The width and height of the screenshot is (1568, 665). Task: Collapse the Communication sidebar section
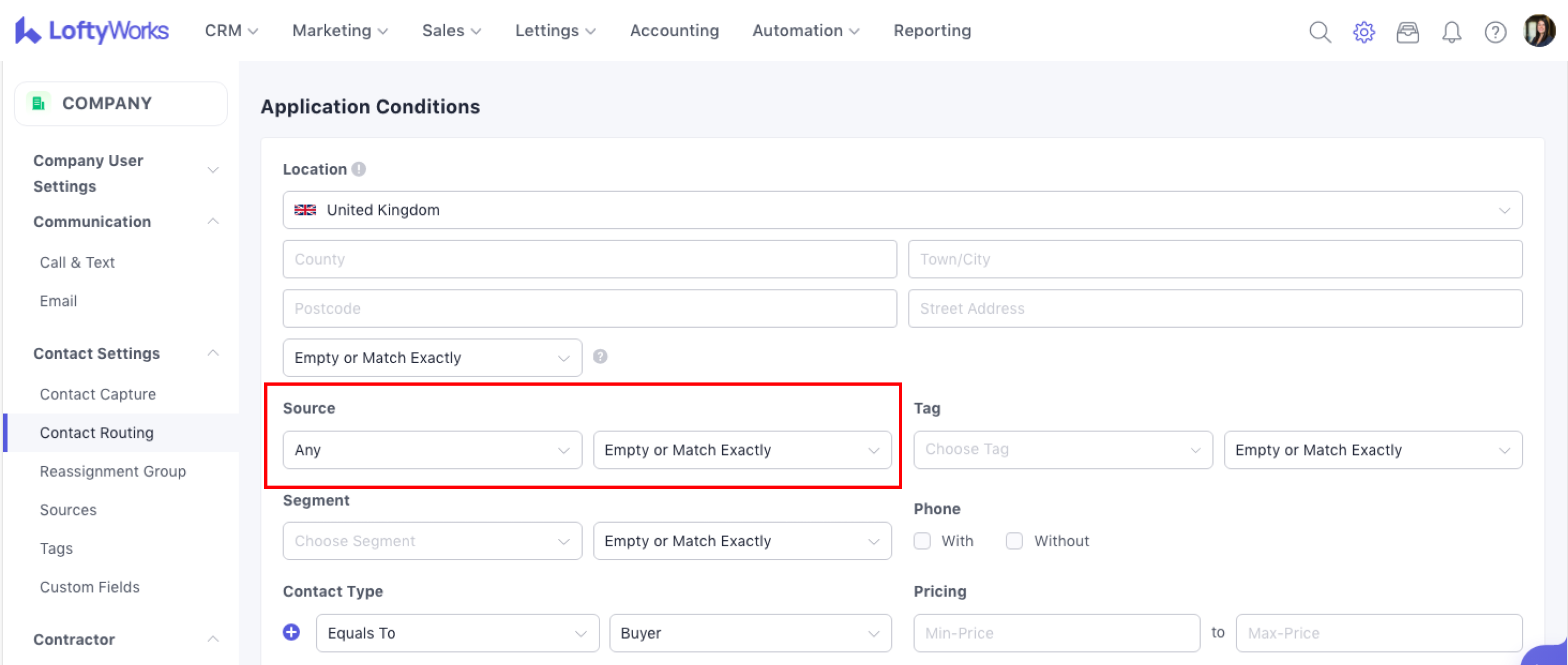pyautogui.click(x=213, y=222)
